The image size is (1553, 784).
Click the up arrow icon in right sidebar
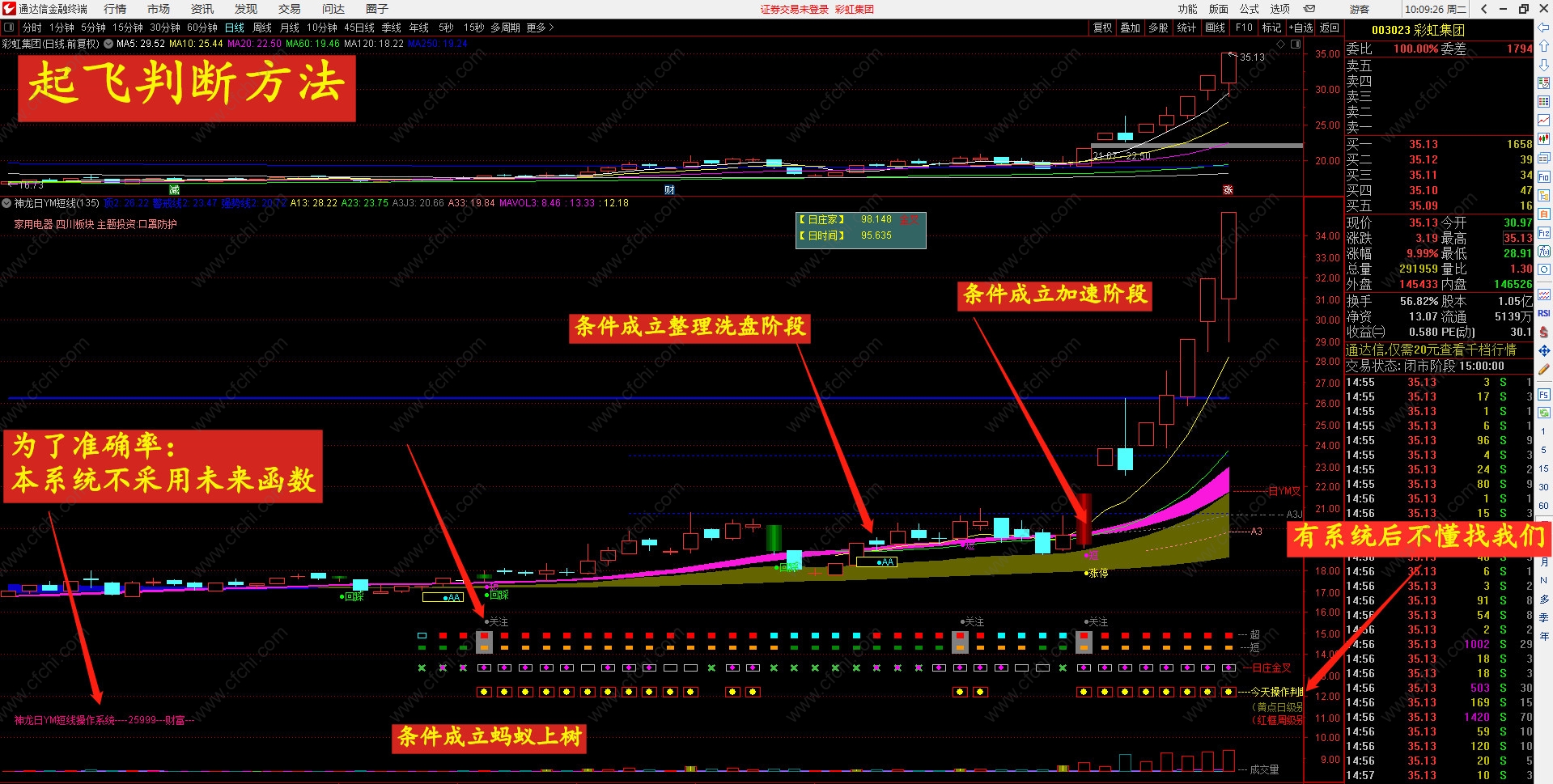coord(1544,46)
